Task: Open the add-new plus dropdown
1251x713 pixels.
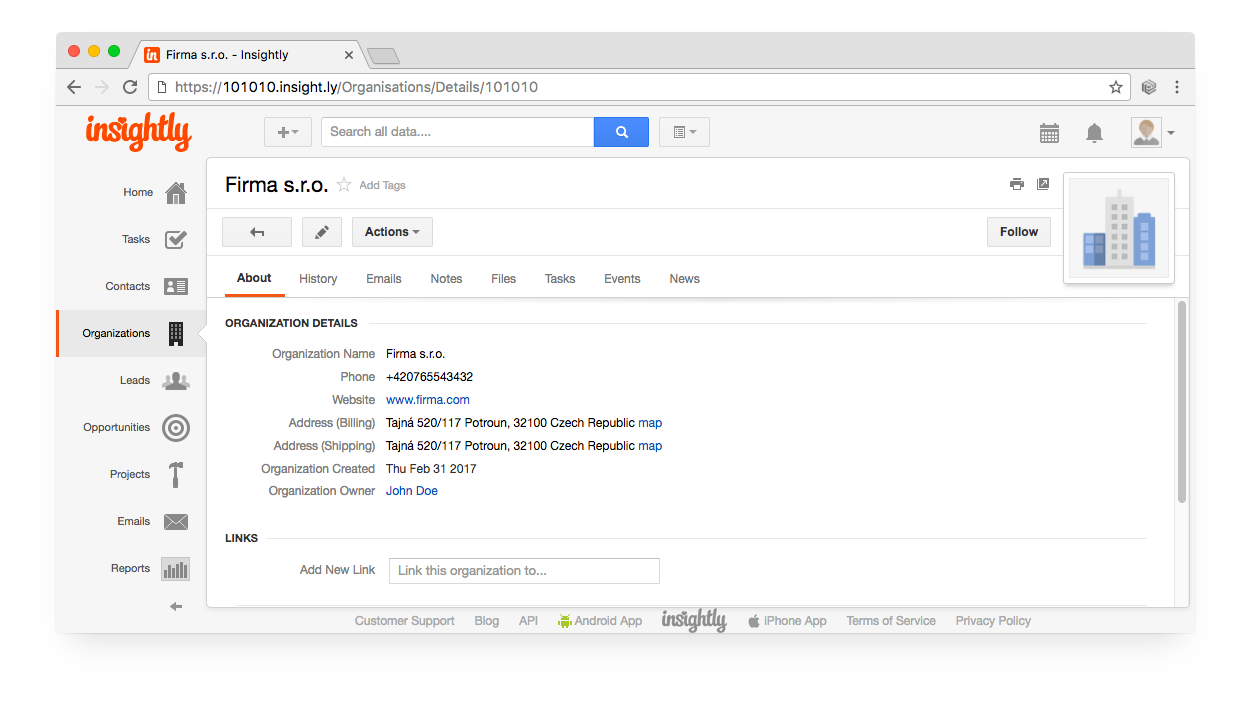Action: 288,132
